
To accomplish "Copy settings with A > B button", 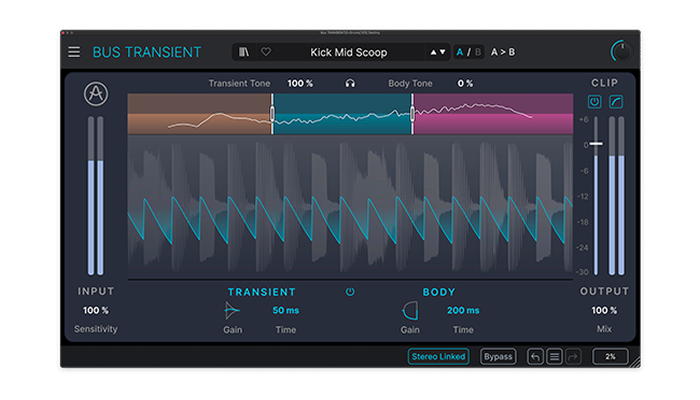I will tap(503, 52).
